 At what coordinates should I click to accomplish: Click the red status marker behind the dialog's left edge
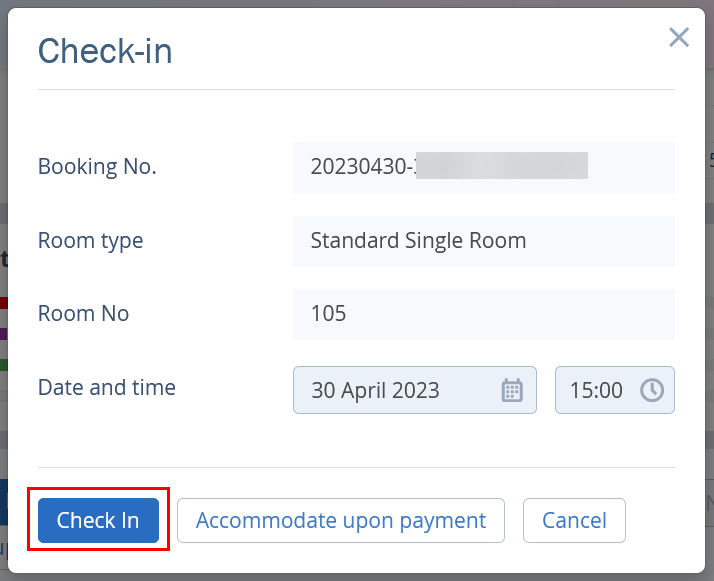[4, 303]
